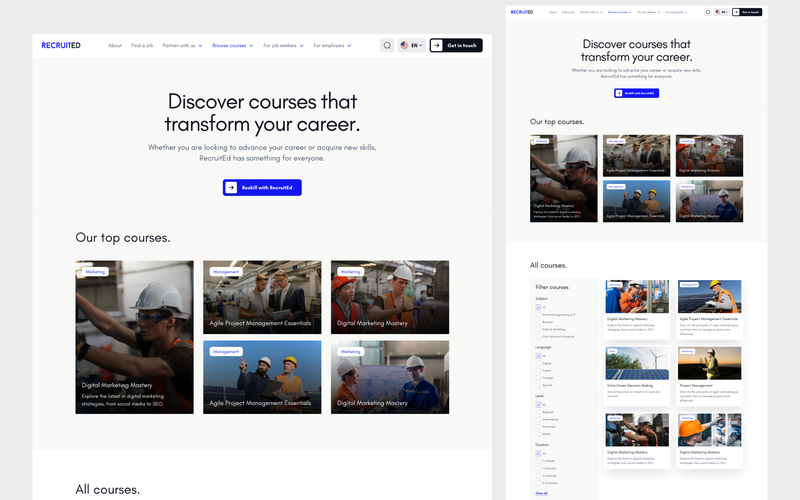Click the arrow icon in the small right page's Reskill button
The image size is (800, 500).
coord(619,93)
